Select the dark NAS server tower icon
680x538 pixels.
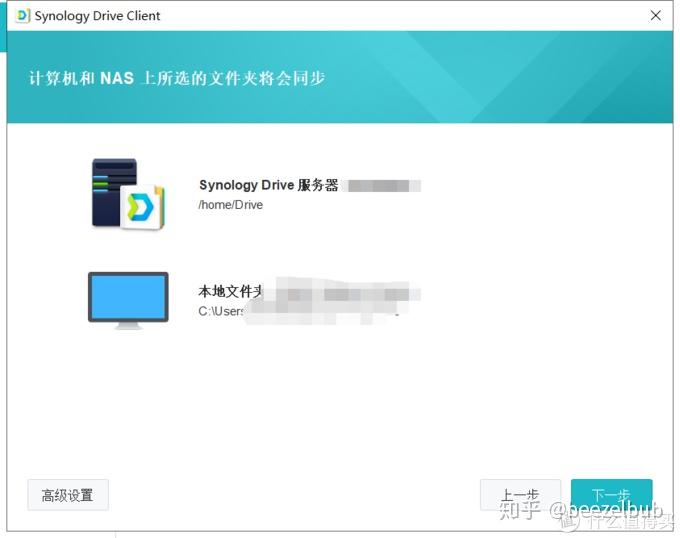coord(114,192)
